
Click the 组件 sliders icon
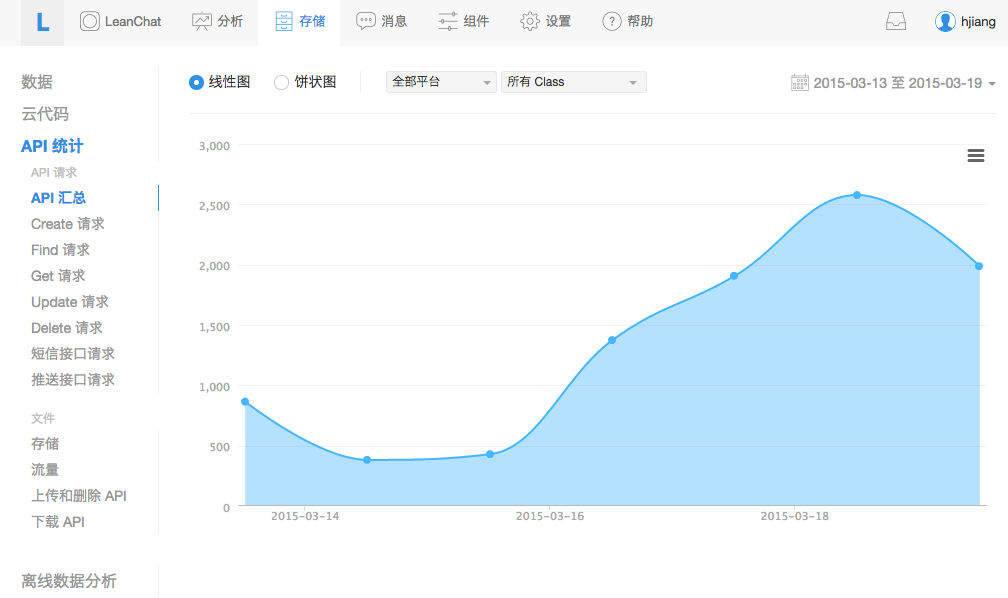[447, 21]
